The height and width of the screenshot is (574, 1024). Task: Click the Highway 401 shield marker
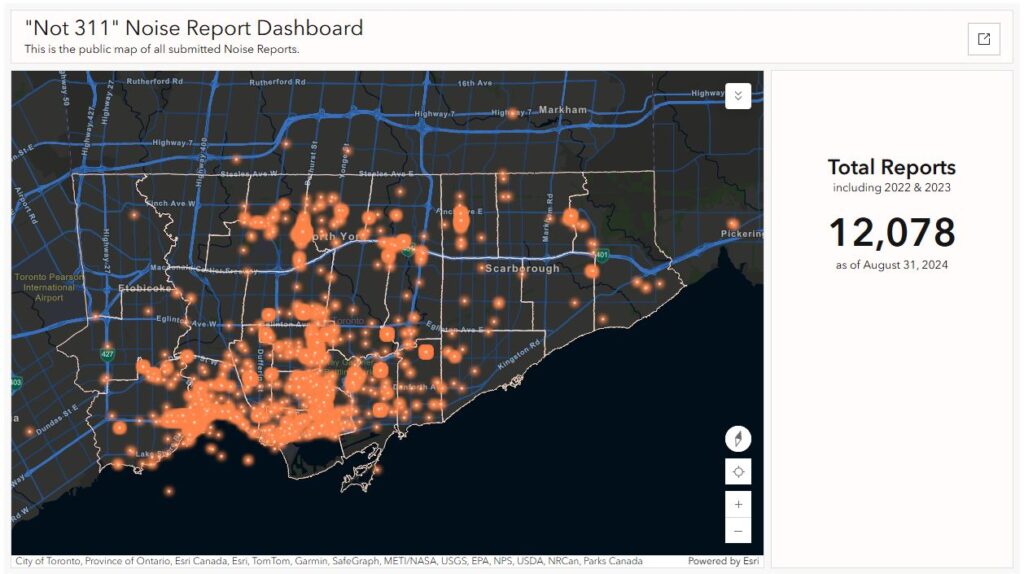pyautogui.click(x=601, y=255)
